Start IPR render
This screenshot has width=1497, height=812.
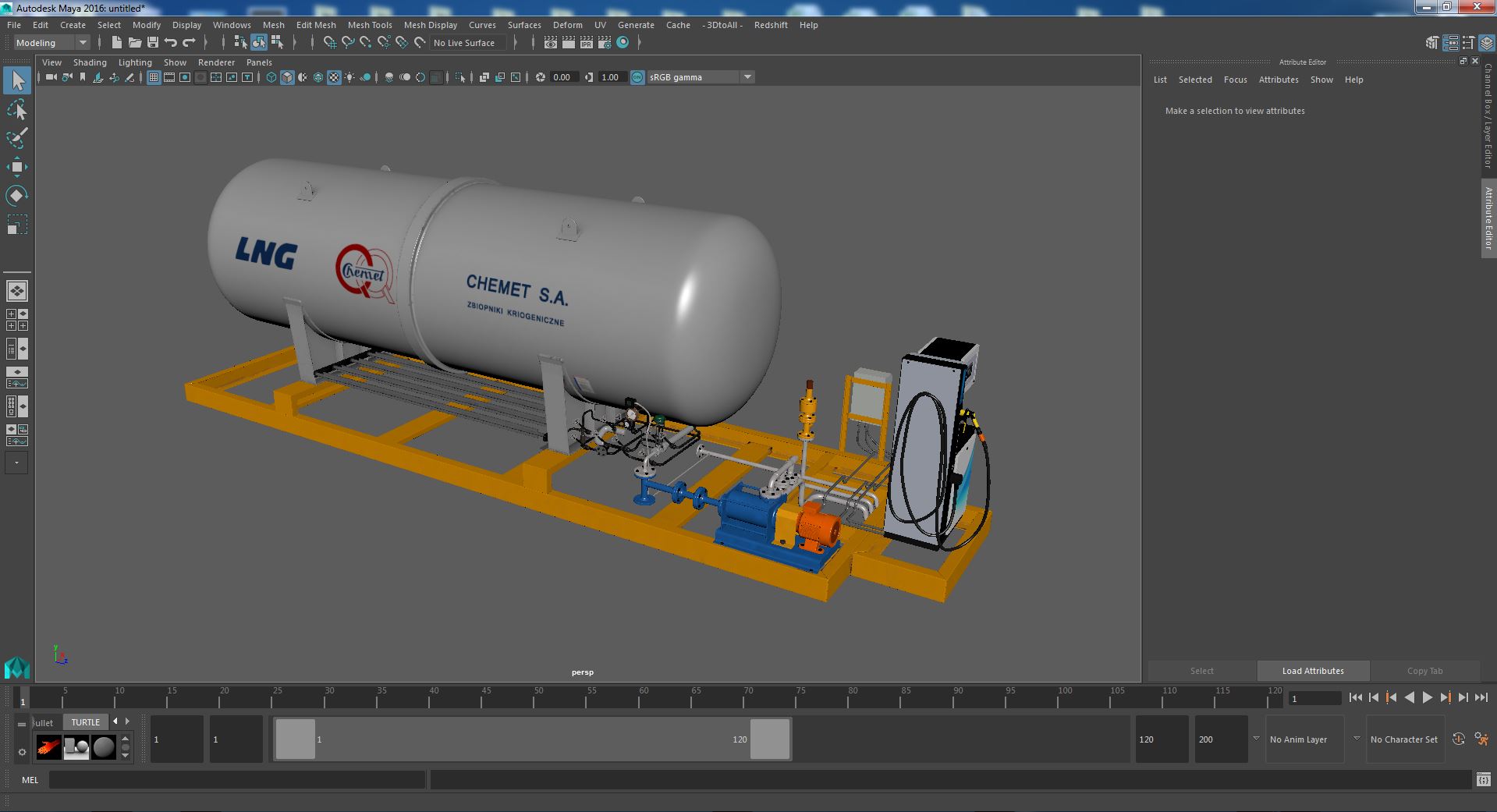[x=586, y=43]
